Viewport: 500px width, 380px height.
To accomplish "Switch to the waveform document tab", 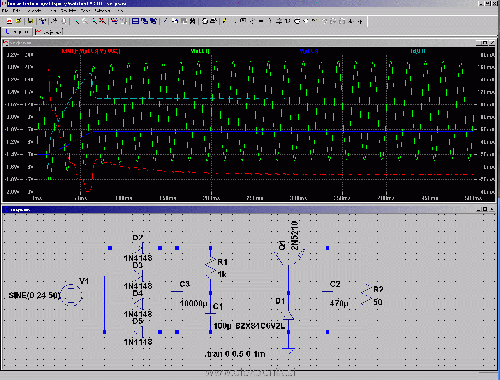I will pos(49,32).
